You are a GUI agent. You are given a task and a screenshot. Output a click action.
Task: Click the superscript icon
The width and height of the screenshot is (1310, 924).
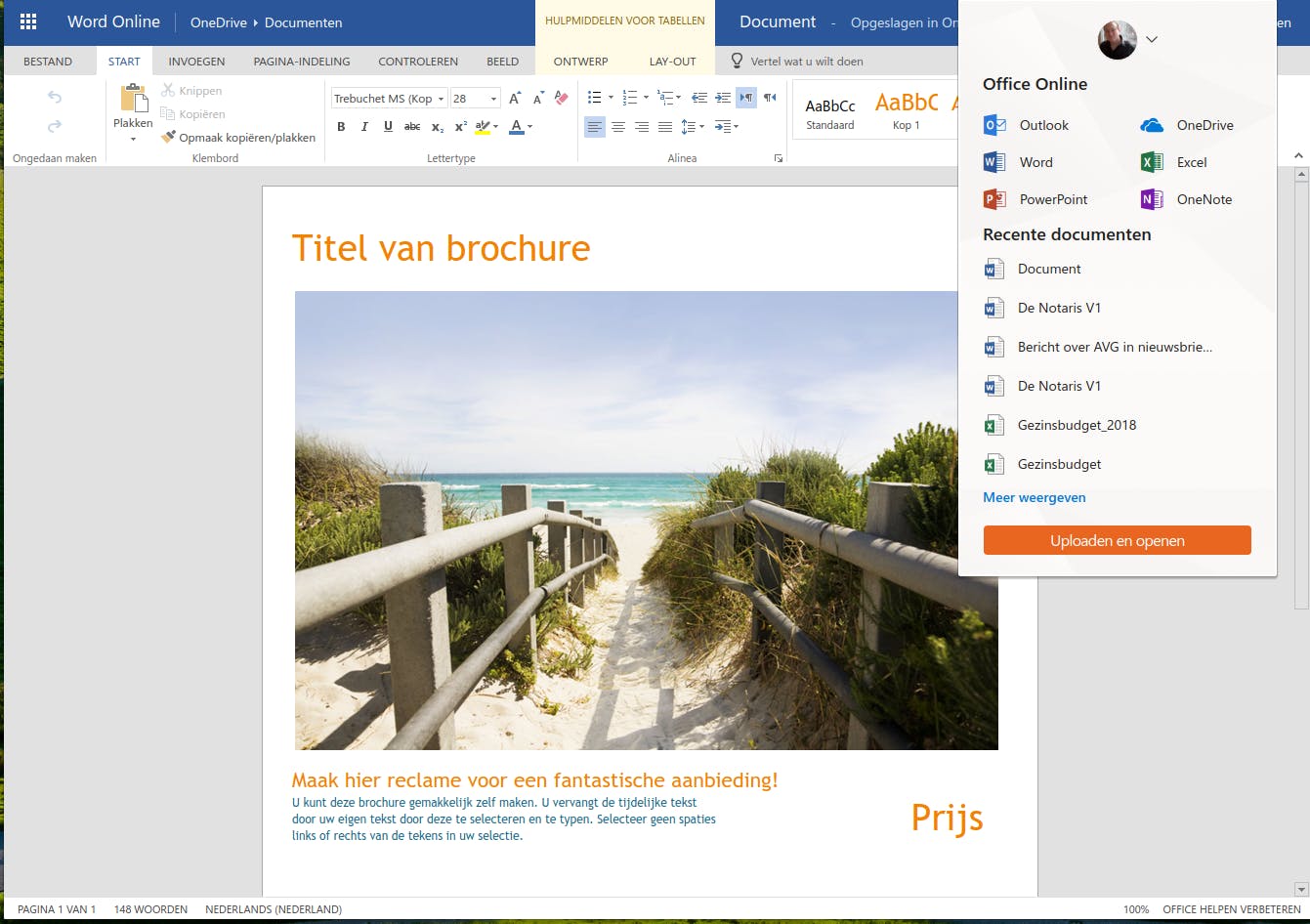pos(460,126)
